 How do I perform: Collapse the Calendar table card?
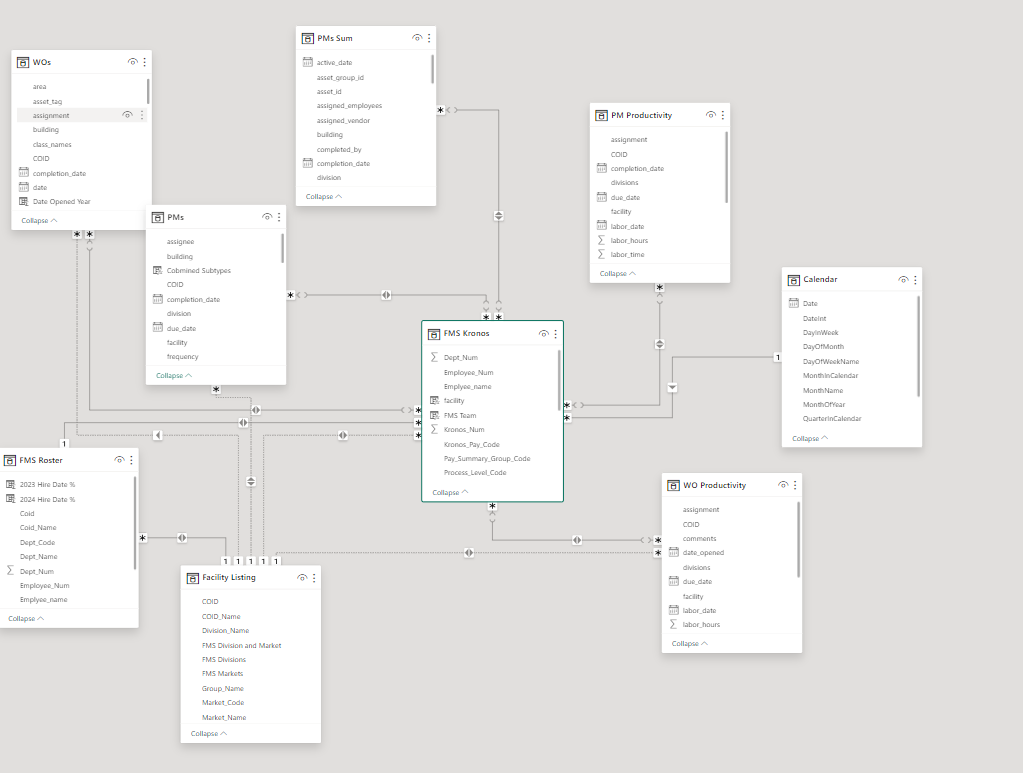click(x=810, y=438)
